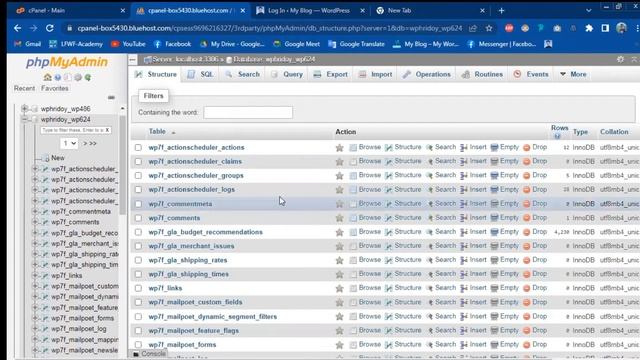Click the browser forward arrow
640x360 pixels.
[33, 28]
